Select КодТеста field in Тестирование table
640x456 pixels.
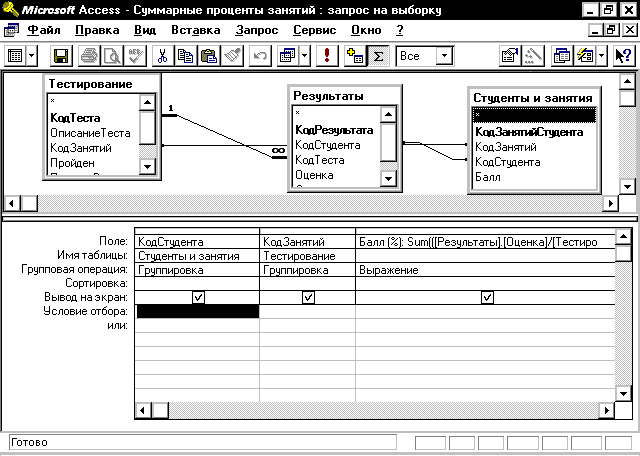pos(76,118)
